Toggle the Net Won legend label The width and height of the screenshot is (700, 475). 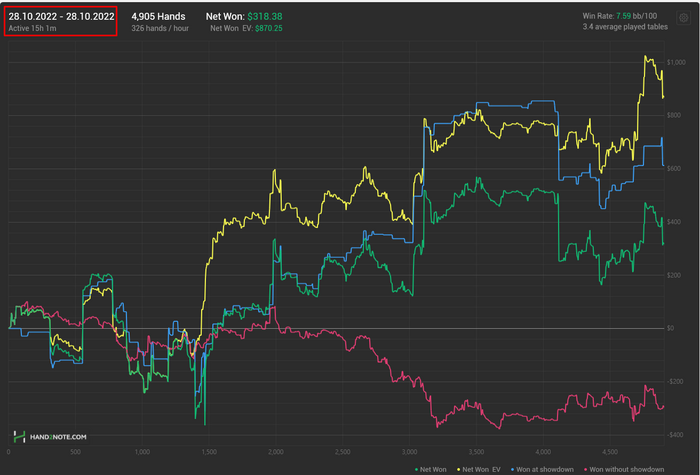tap(434, 468)
